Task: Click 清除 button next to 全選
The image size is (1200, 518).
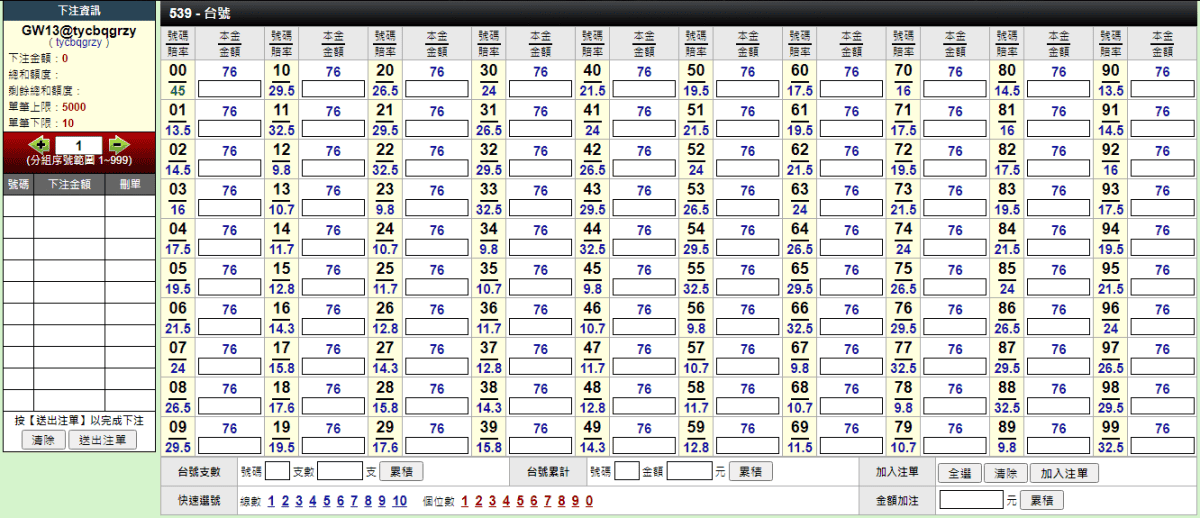Action: tap(1004, 473)
